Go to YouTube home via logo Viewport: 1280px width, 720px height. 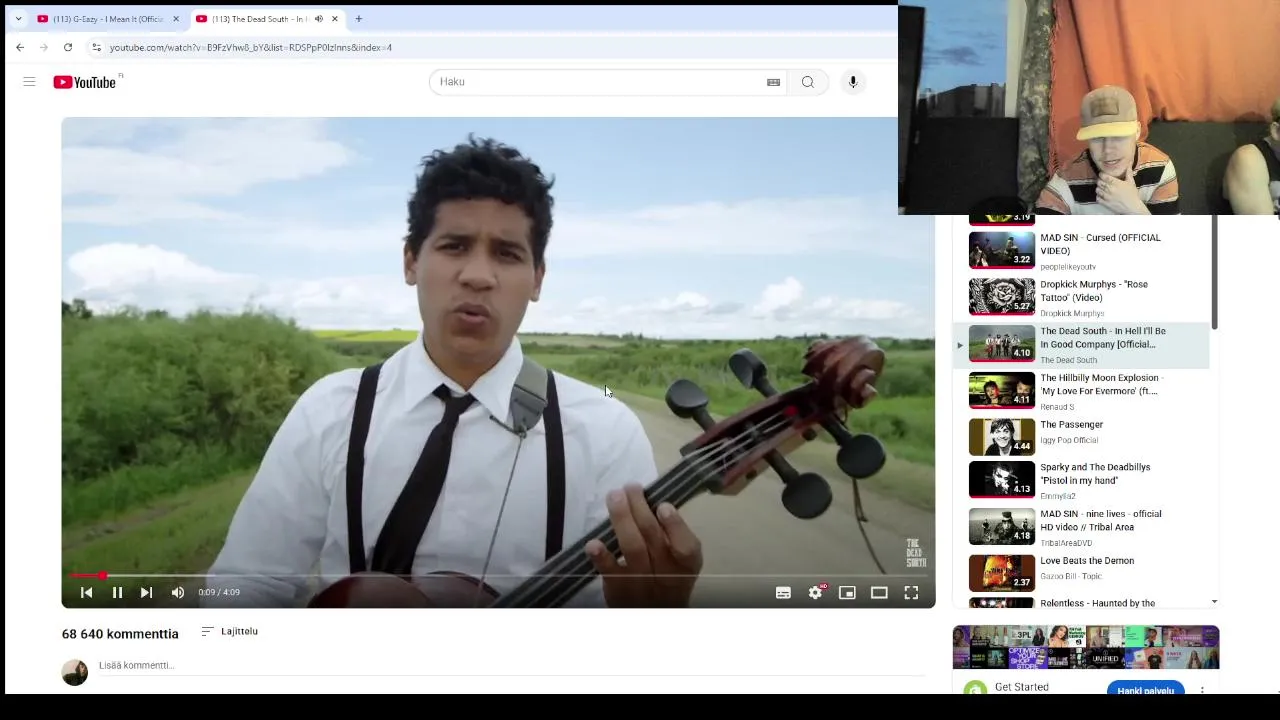(x=87, y=82)
